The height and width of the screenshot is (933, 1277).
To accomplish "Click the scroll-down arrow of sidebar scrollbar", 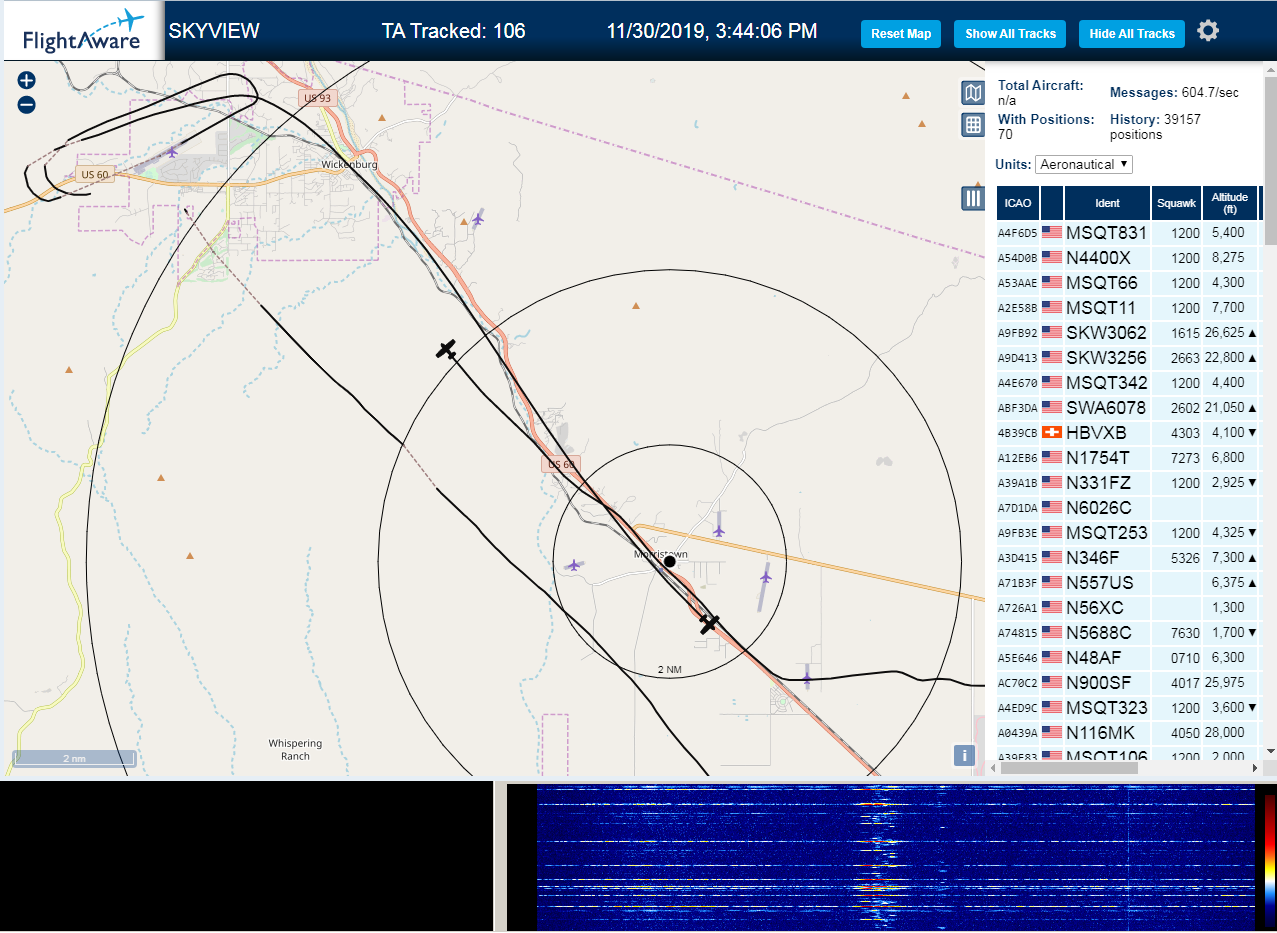I will coord(1271,751).
